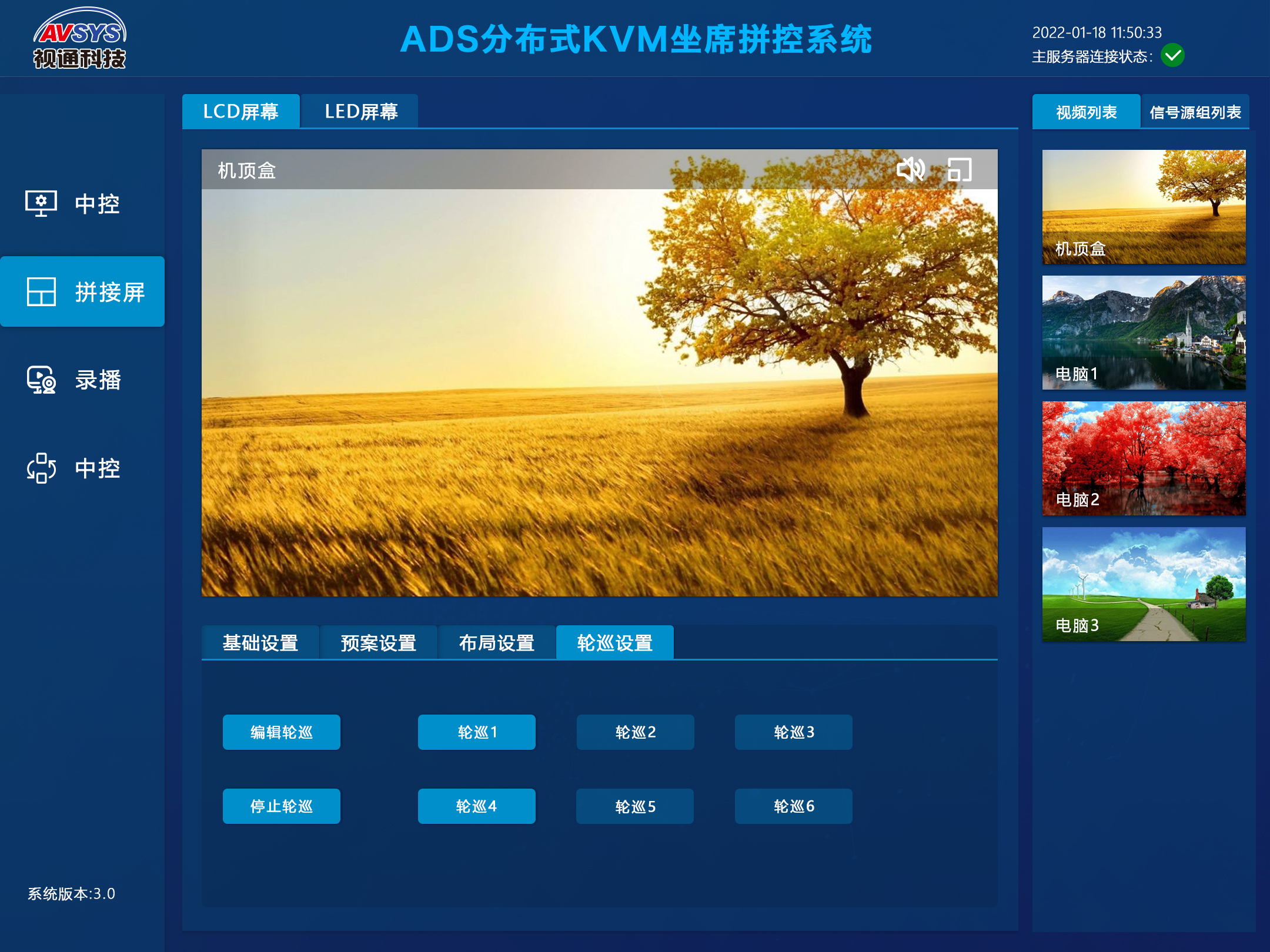
Task: Click the window resize icon on video
Action: [x=960, y=170]
